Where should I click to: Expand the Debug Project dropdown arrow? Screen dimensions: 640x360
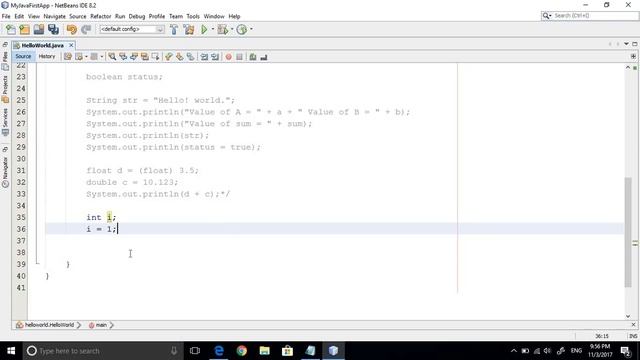point(232,29)
